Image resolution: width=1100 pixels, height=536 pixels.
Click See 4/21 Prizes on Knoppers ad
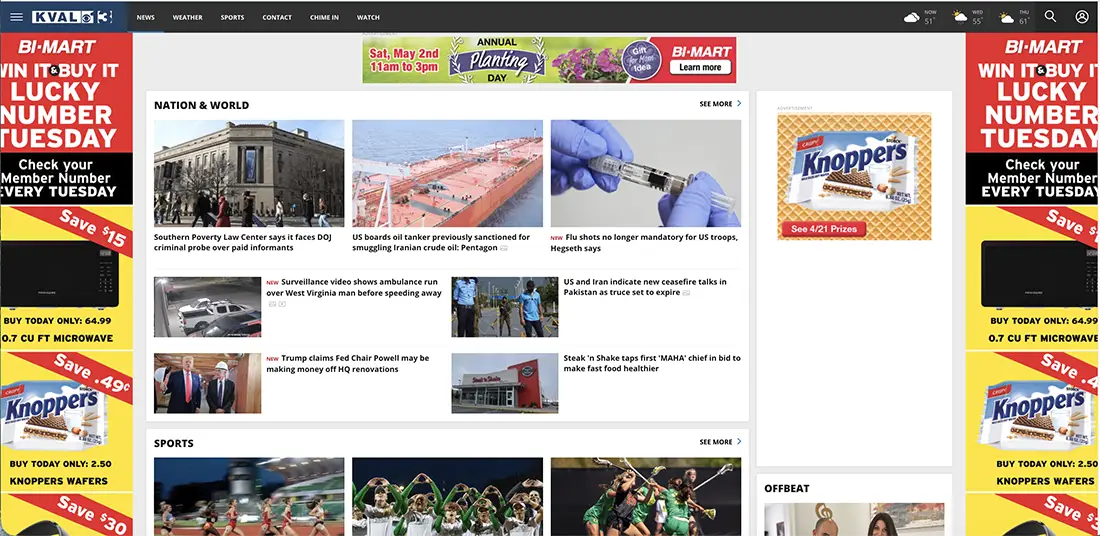(824, 229)
